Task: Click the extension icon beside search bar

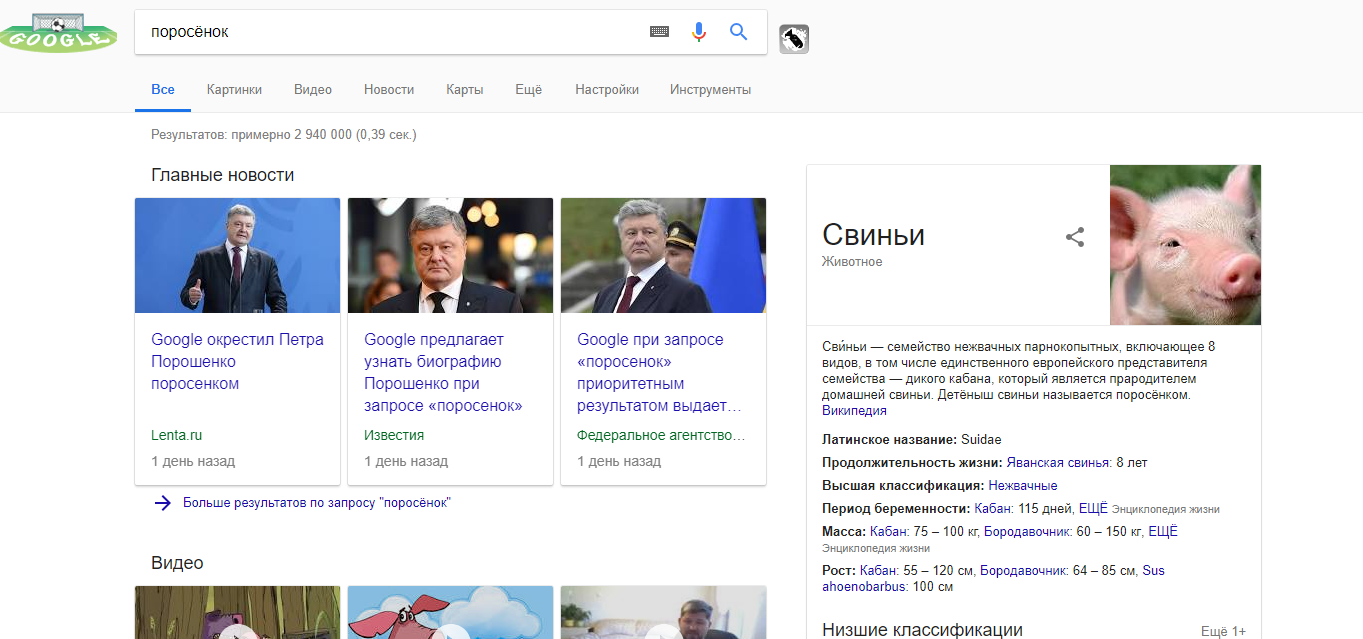Action: pyautogui.click(x=793, y=39)
